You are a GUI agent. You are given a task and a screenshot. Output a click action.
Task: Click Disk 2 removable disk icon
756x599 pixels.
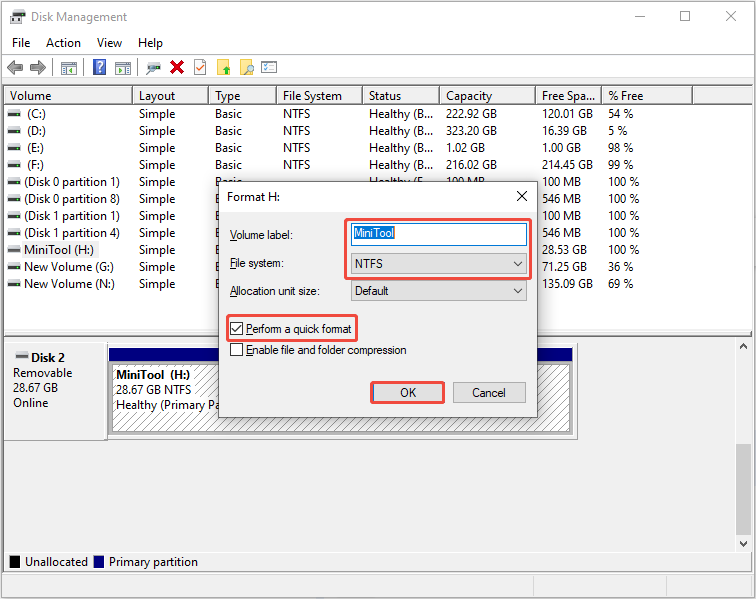(22, 356)
